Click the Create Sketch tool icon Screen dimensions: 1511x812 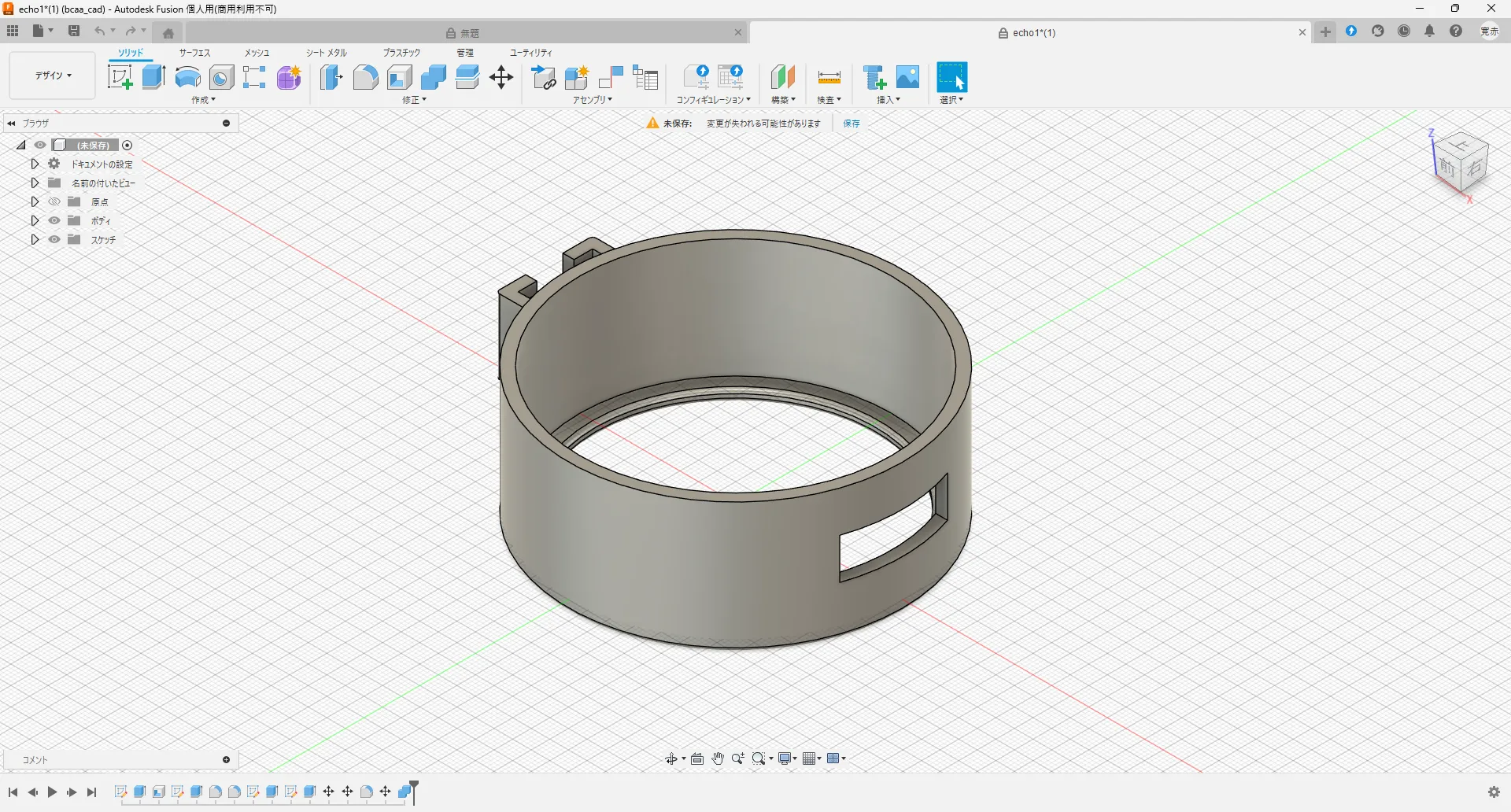[120, 77]
